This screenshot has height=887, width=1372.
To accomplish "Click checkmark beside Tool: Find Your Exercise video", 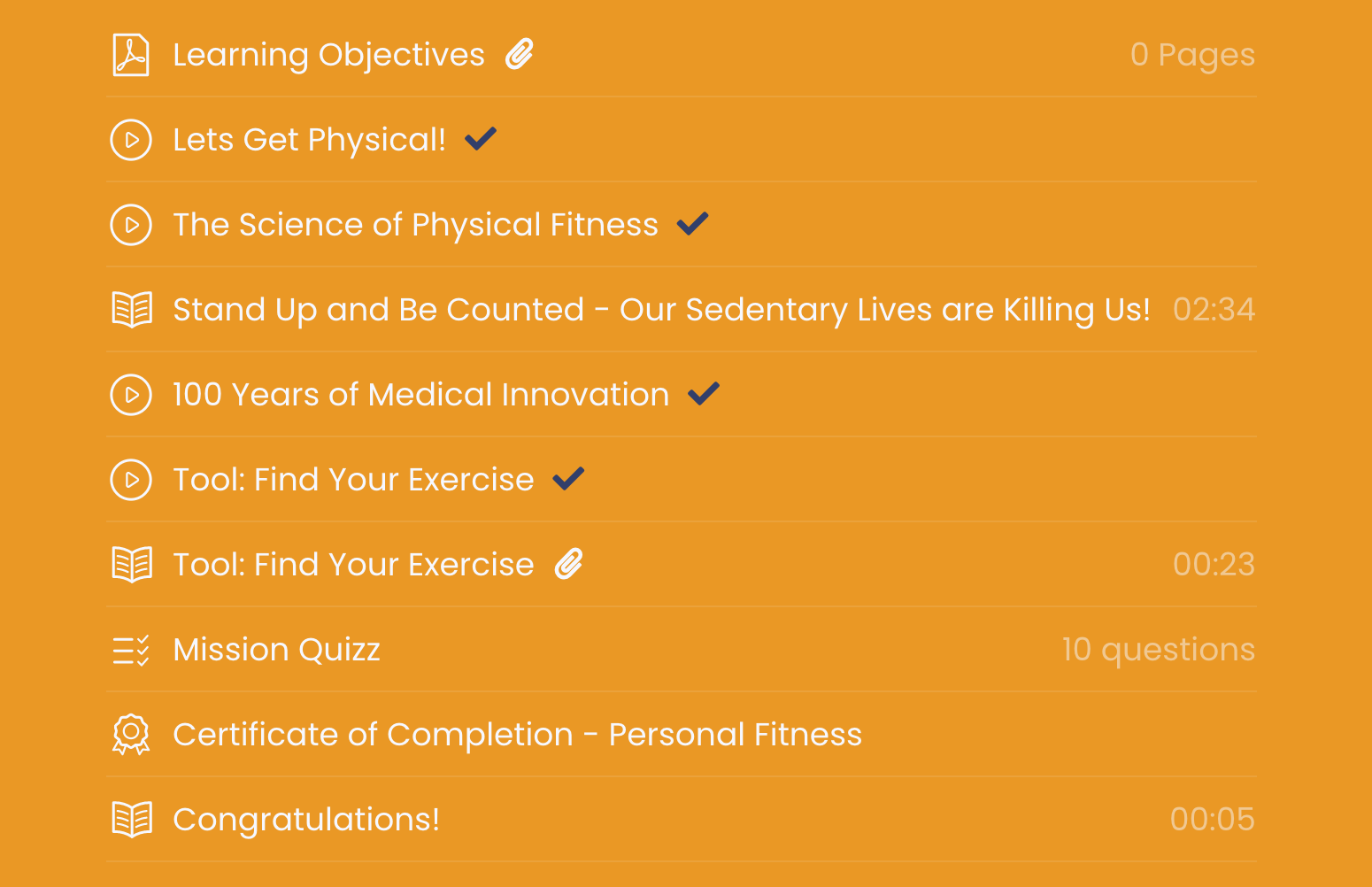I will click(x=568, y=478).
